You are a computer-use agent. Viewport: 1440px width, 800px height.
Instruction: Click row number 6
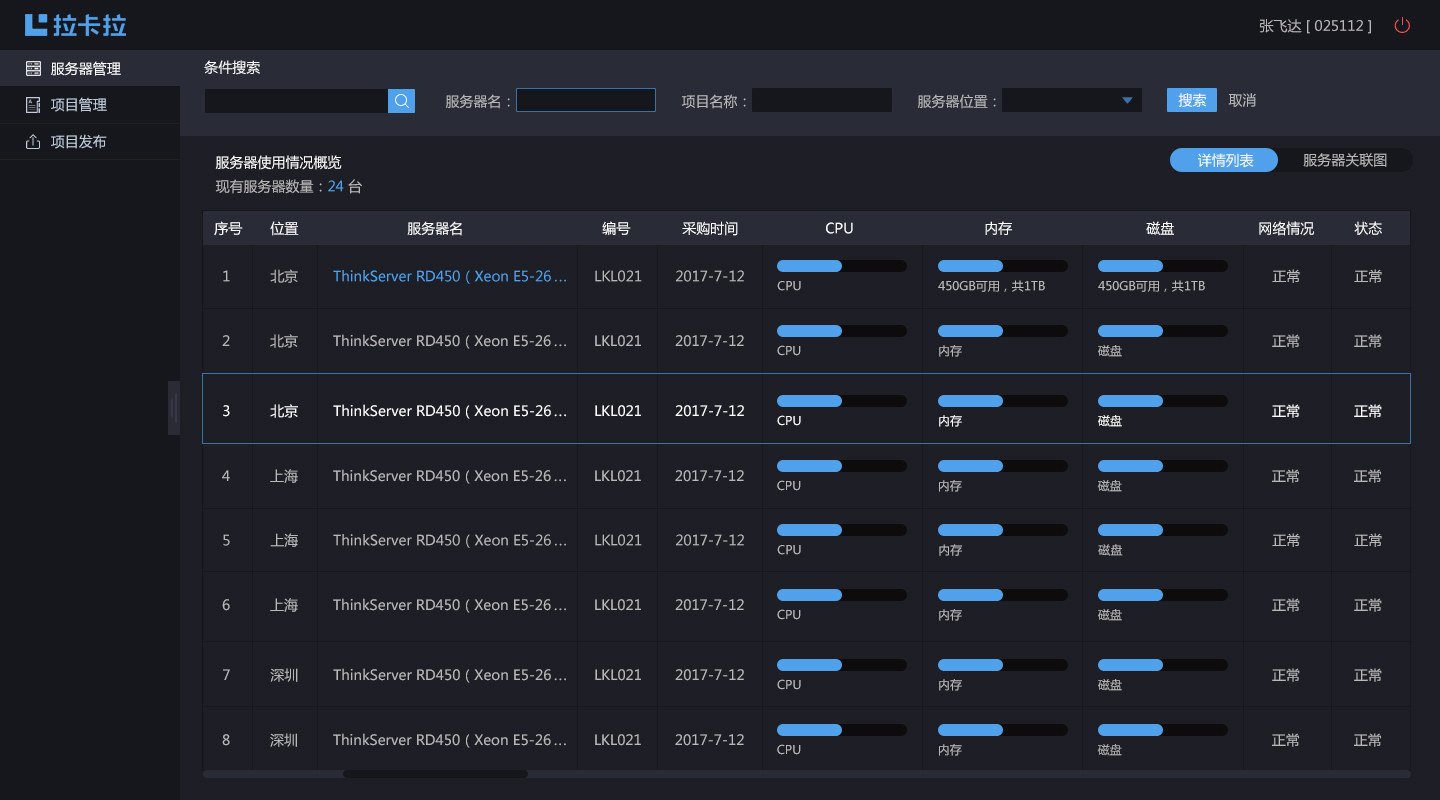226,605
